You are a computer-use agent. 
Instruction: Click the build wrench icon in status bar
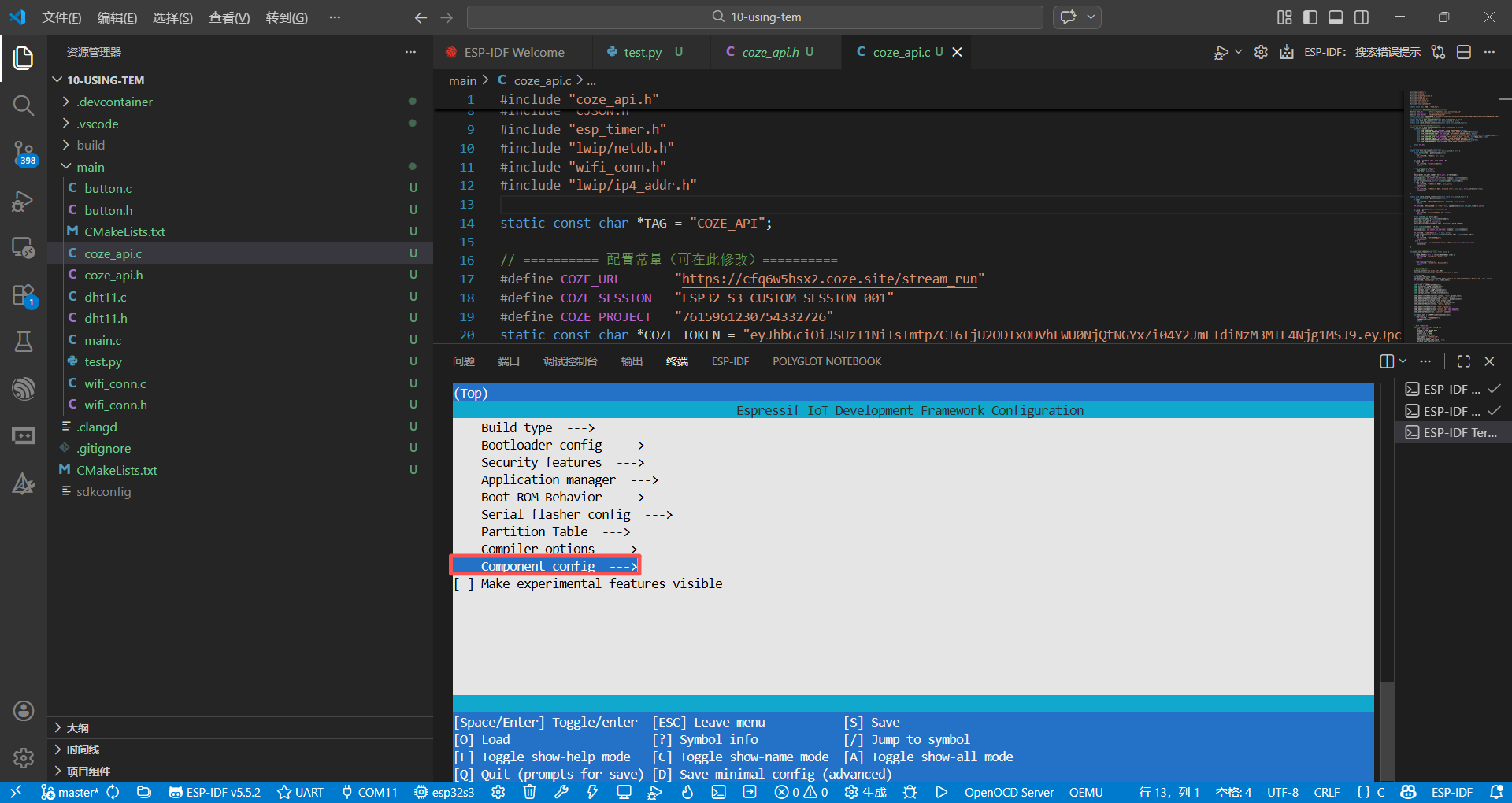pyautogui.click(x=561, y=792)
